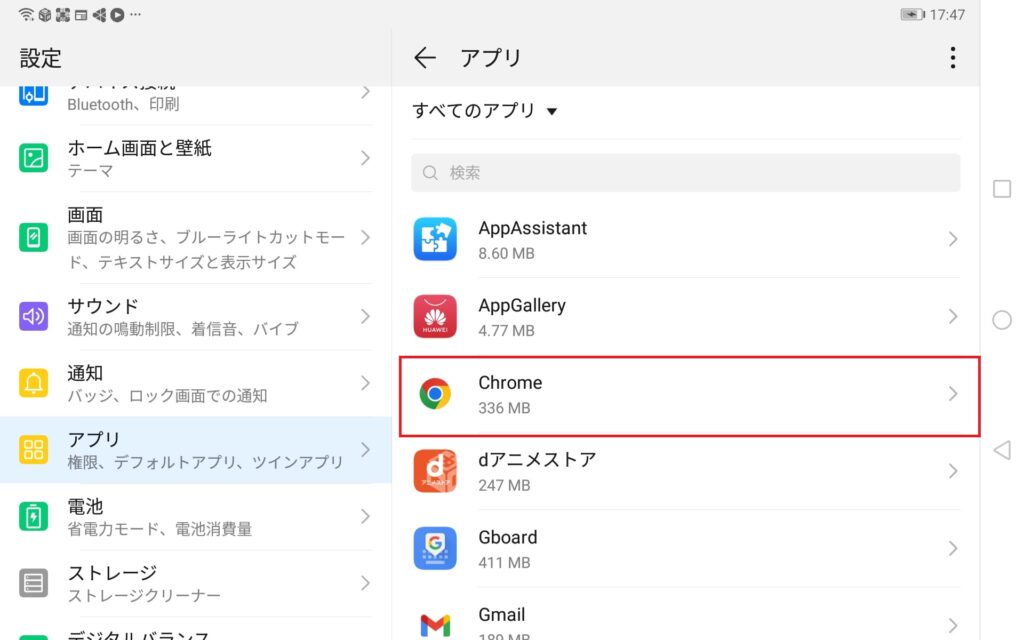Tap the square recent-apps navigation button
The image size is (1024, 640).
pyautogui.click(x=1001, y=189)
